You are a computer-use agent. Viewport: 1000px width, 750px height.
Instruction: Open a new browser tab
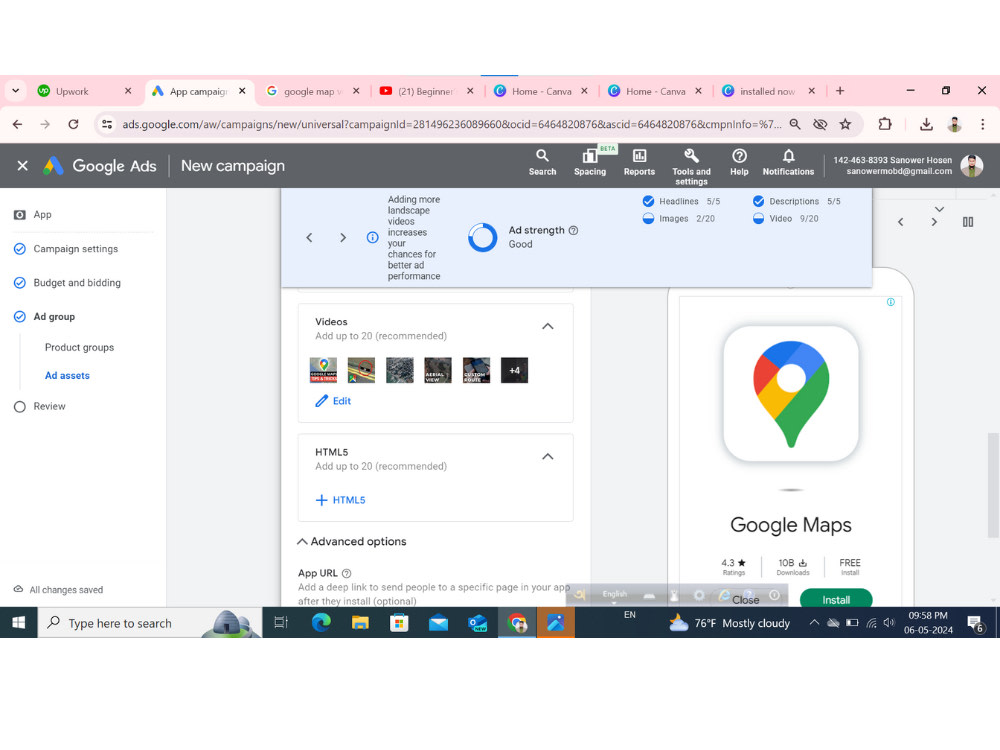840,91
